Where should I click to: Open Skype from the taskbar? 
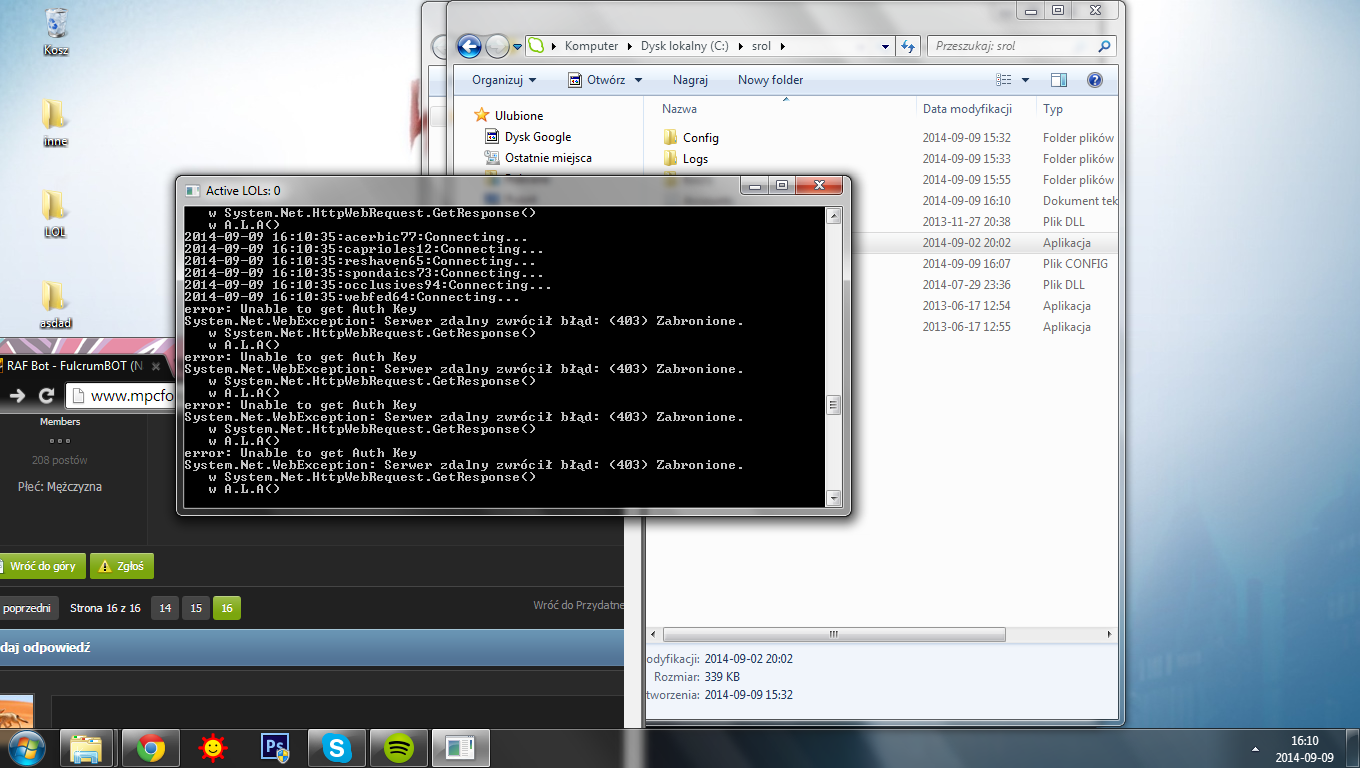pyautogui.click(x=336, y=748)
